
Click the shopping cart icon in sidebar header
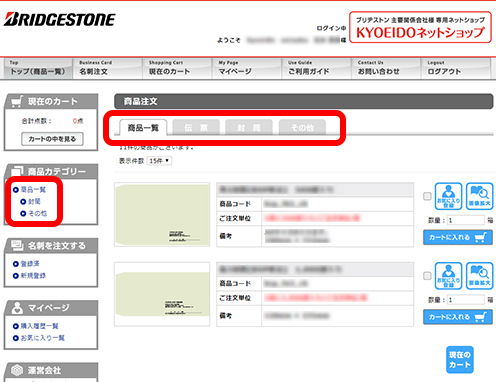[x=17, y=101]
